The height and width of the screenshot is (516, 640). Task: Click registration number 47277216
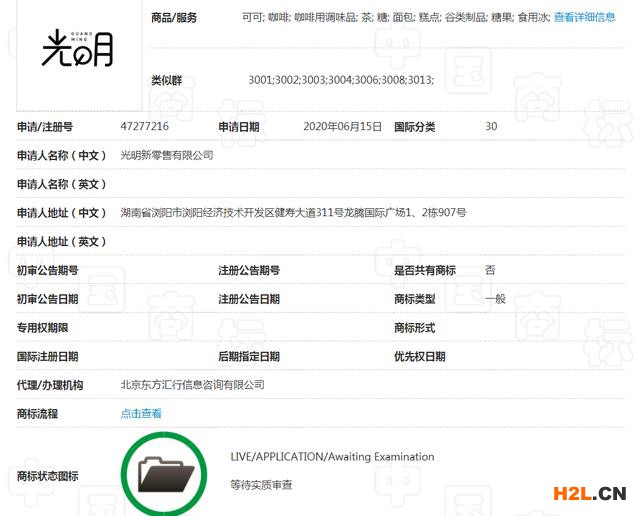[x=144, y=127]
